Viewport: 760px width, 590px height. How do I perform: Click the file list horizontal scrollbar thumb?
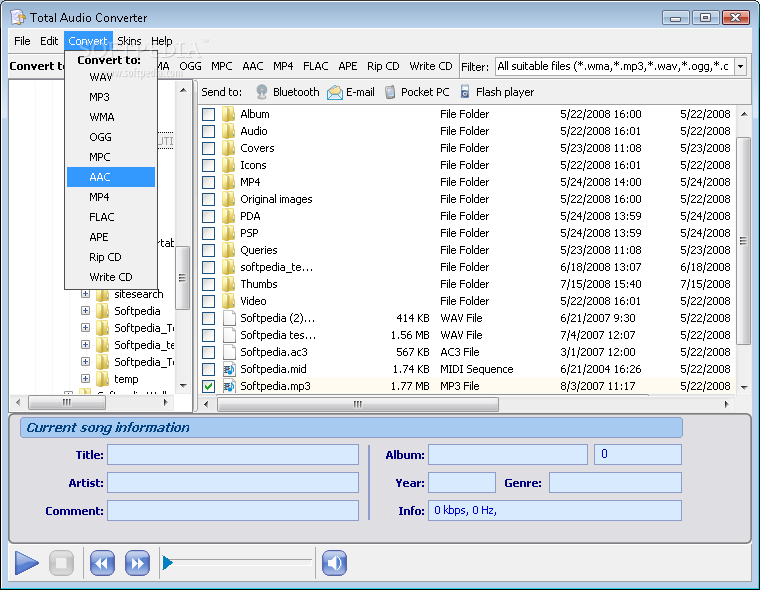pos(358,404)
